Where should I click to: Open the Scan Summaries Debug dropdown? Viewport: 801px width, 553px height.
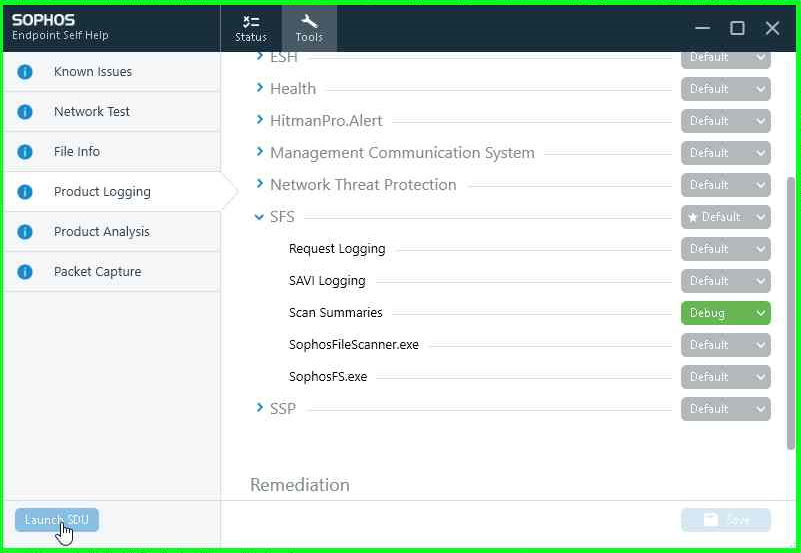(725, 313)
